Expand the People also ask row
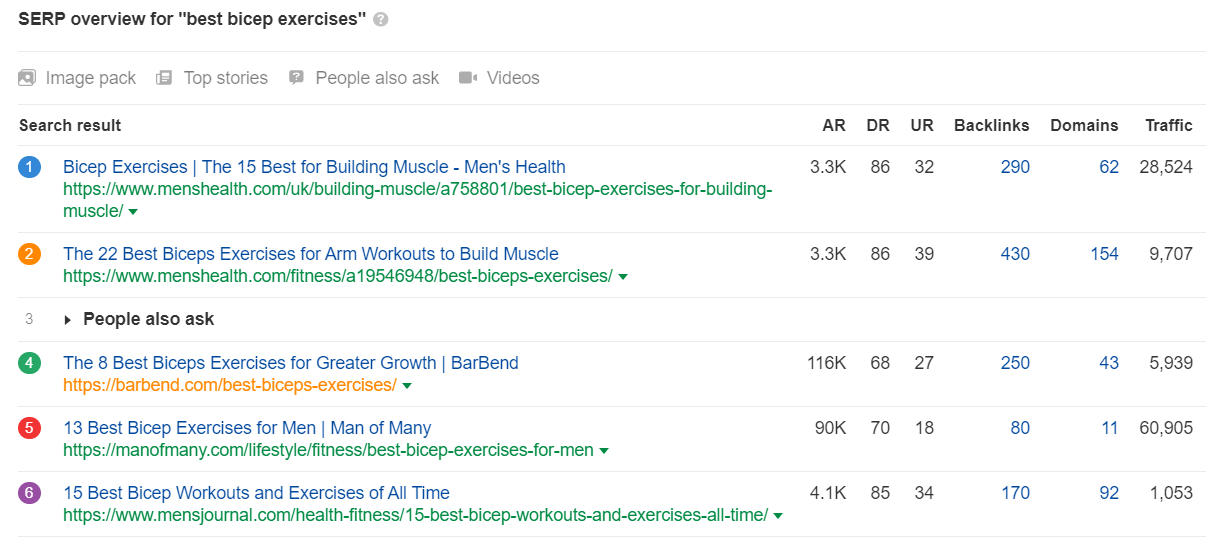Image resolution: width=1206 pixels, height=542 pixels. [68, 320]
